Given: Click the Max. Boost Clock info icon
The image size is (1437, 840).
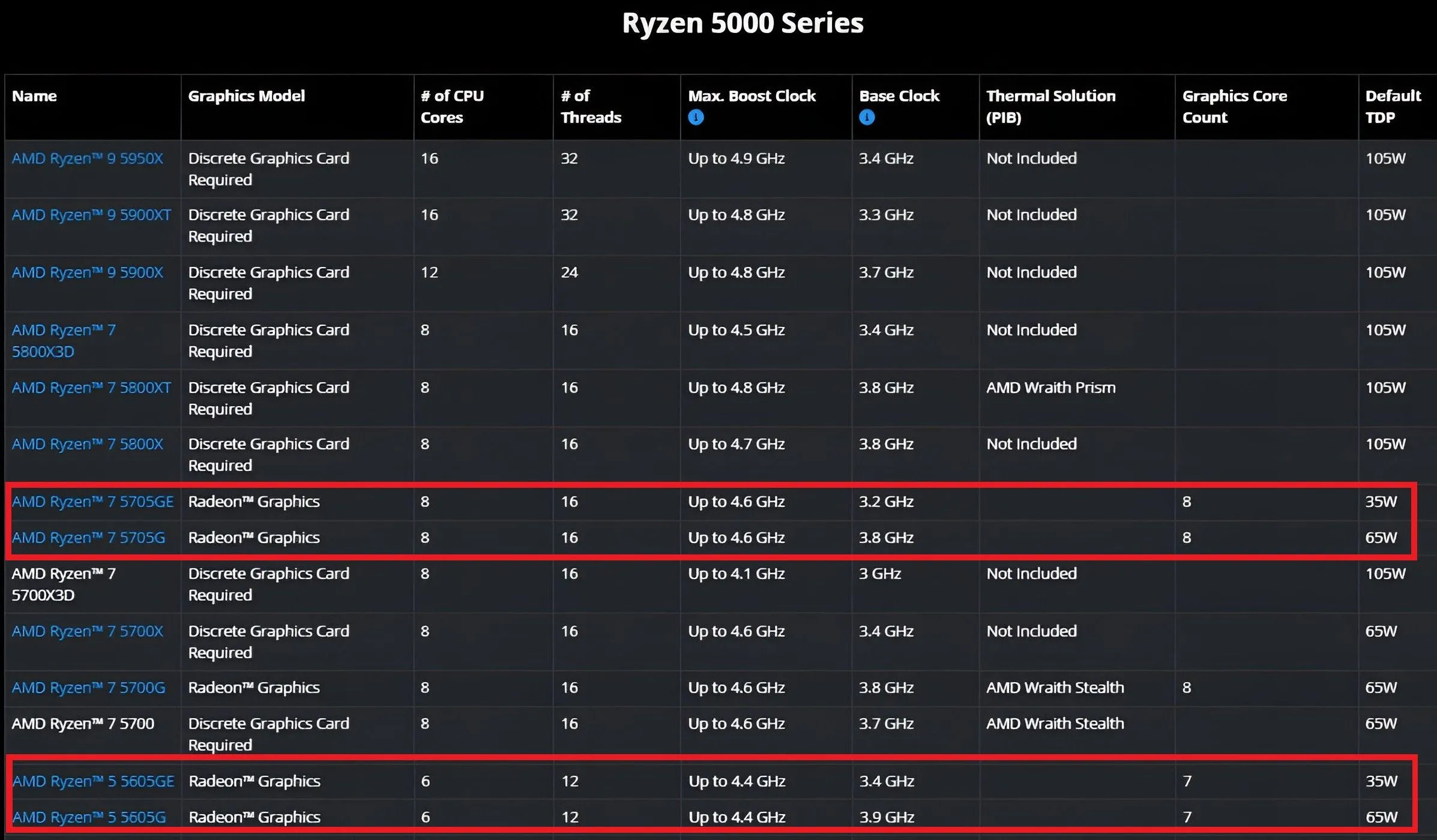Looking at the screenshot, I should tap(696, 118).
